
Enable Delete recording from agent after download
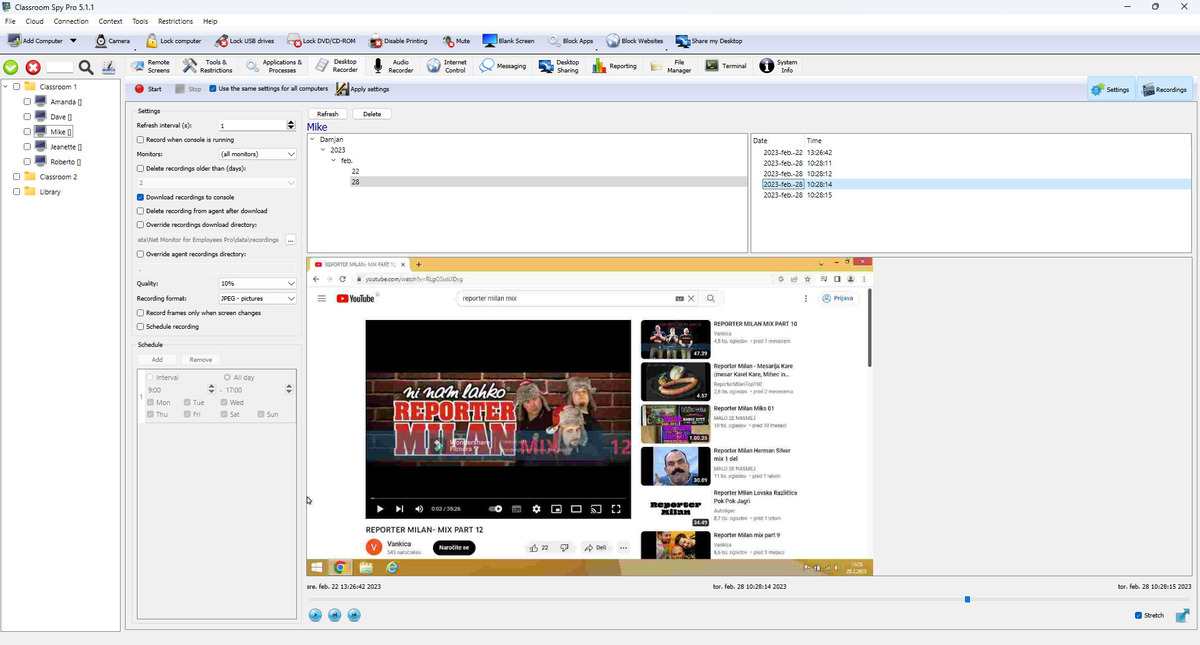[x=140, y=210]
